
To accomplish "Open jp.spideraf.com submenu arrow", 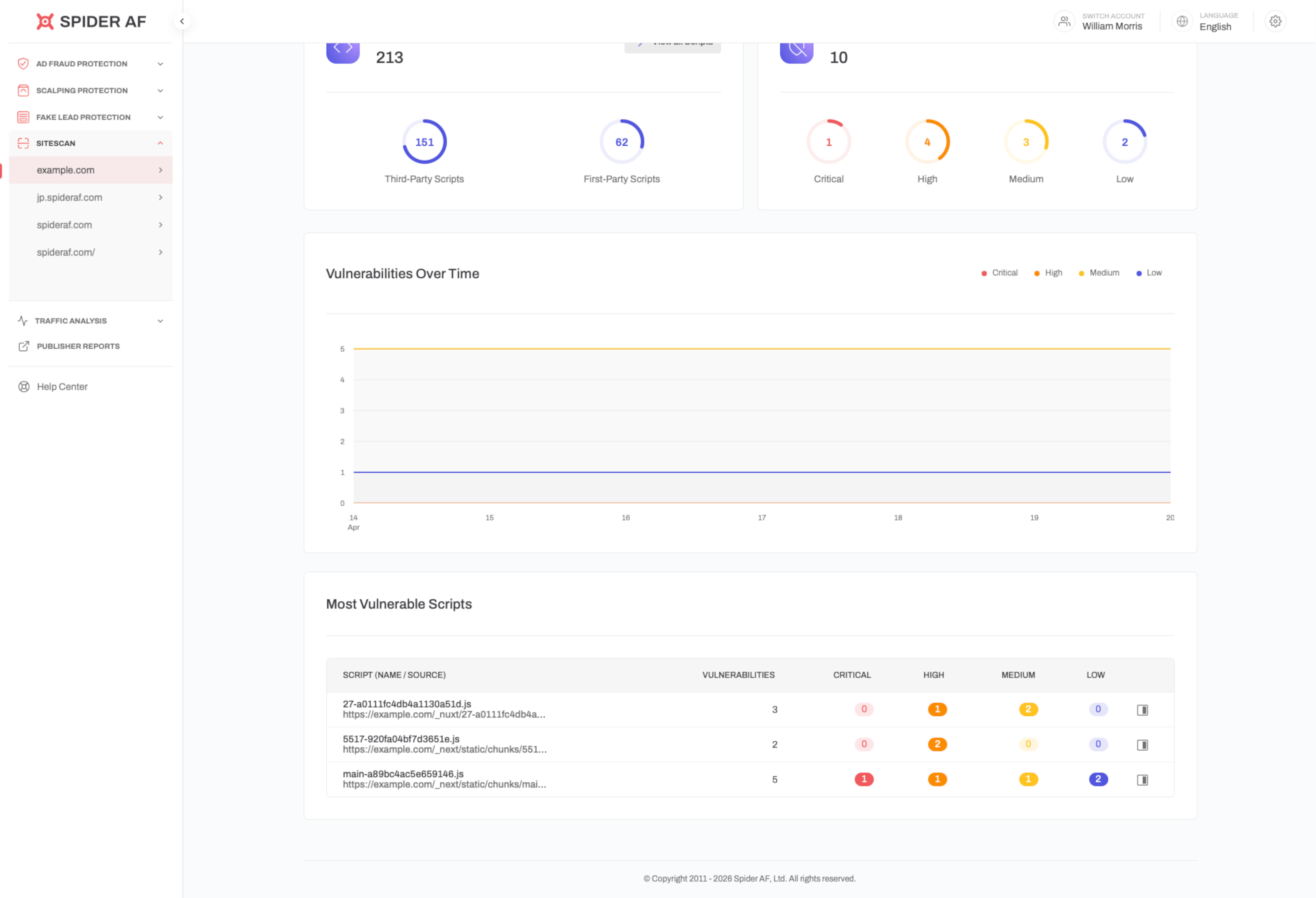I will point(161,198).
